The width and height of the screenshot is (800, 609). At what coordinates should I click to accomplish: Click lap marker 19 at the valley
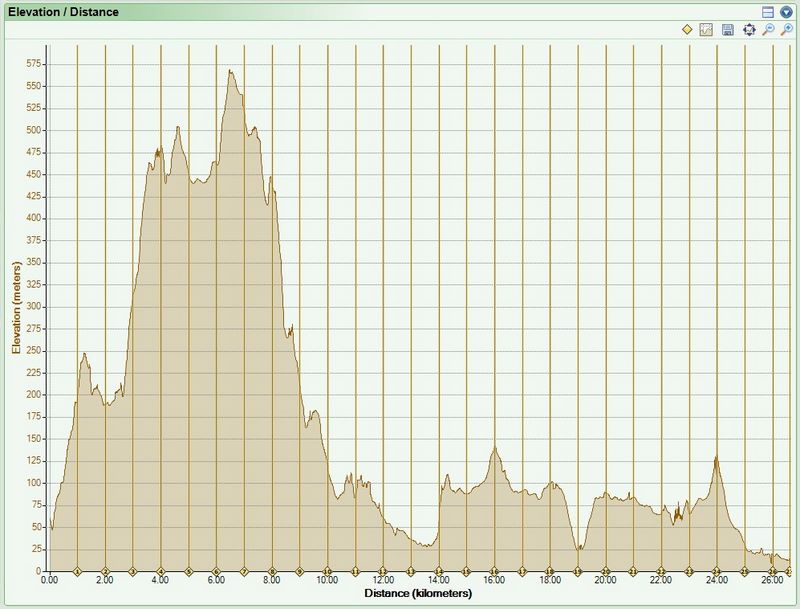click(x=578, y=571)
